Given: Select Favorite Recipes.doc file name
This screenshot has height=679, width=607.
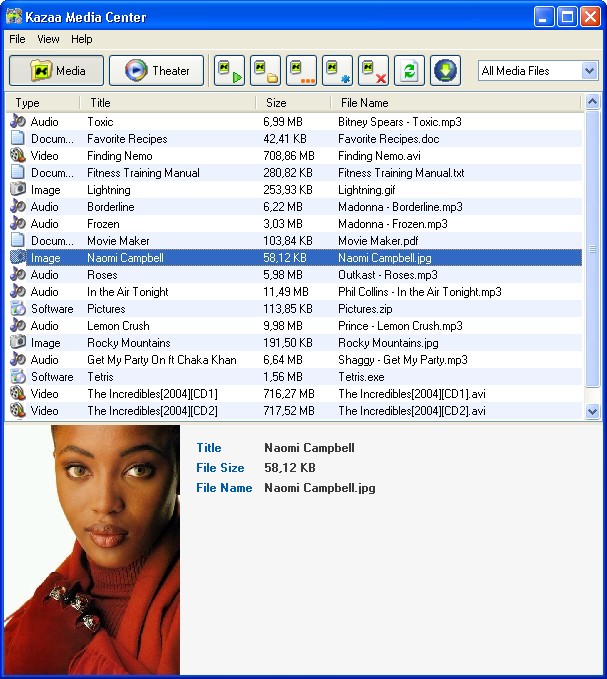Looking at the screenshot, I should [x=389, y=139].
